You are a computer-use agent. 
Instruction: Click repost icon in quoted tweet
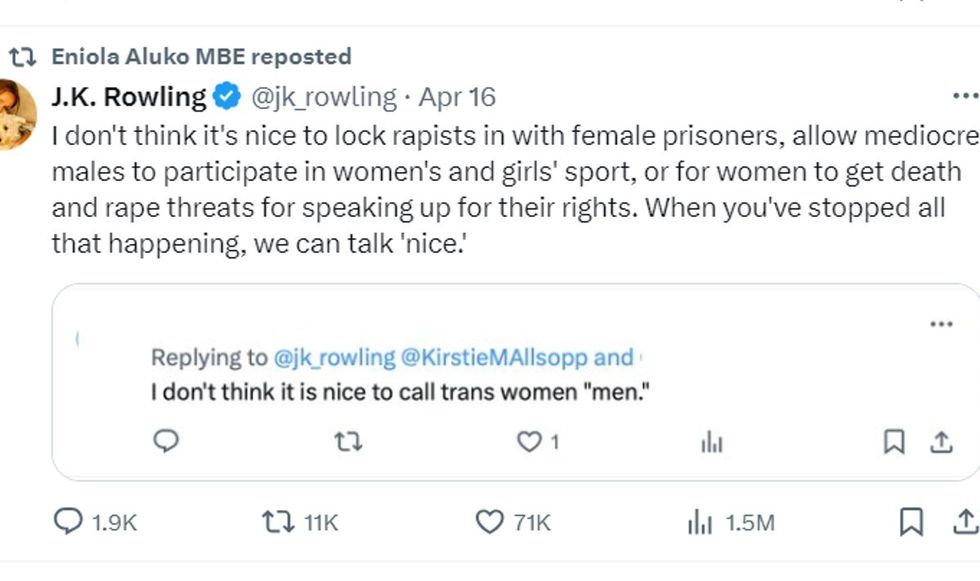click(347, 441)
